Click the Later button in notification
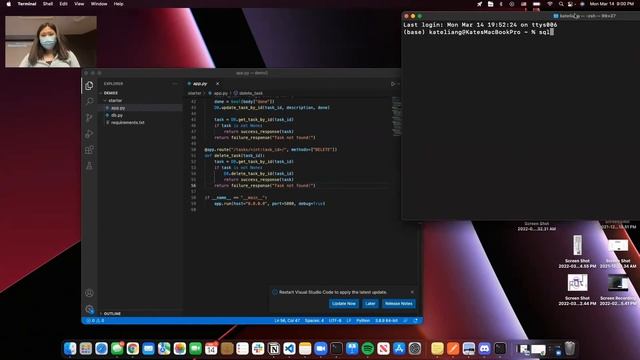640x360 pixels. [x=370, y=304]
